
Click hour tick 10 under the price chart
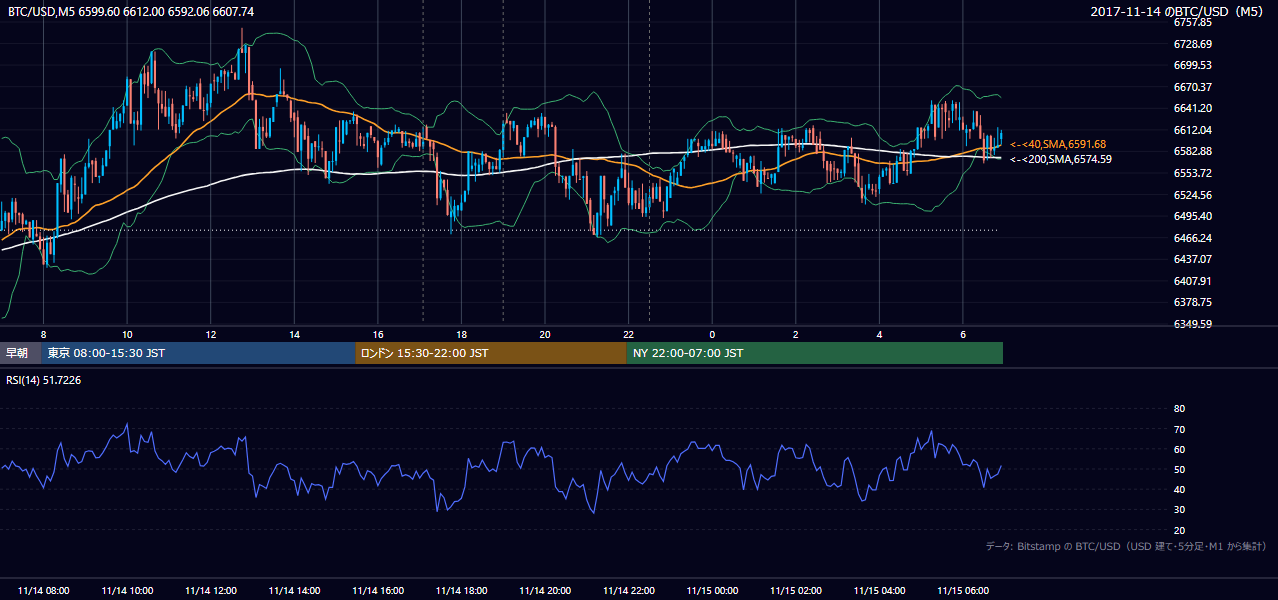pos(127,334)
